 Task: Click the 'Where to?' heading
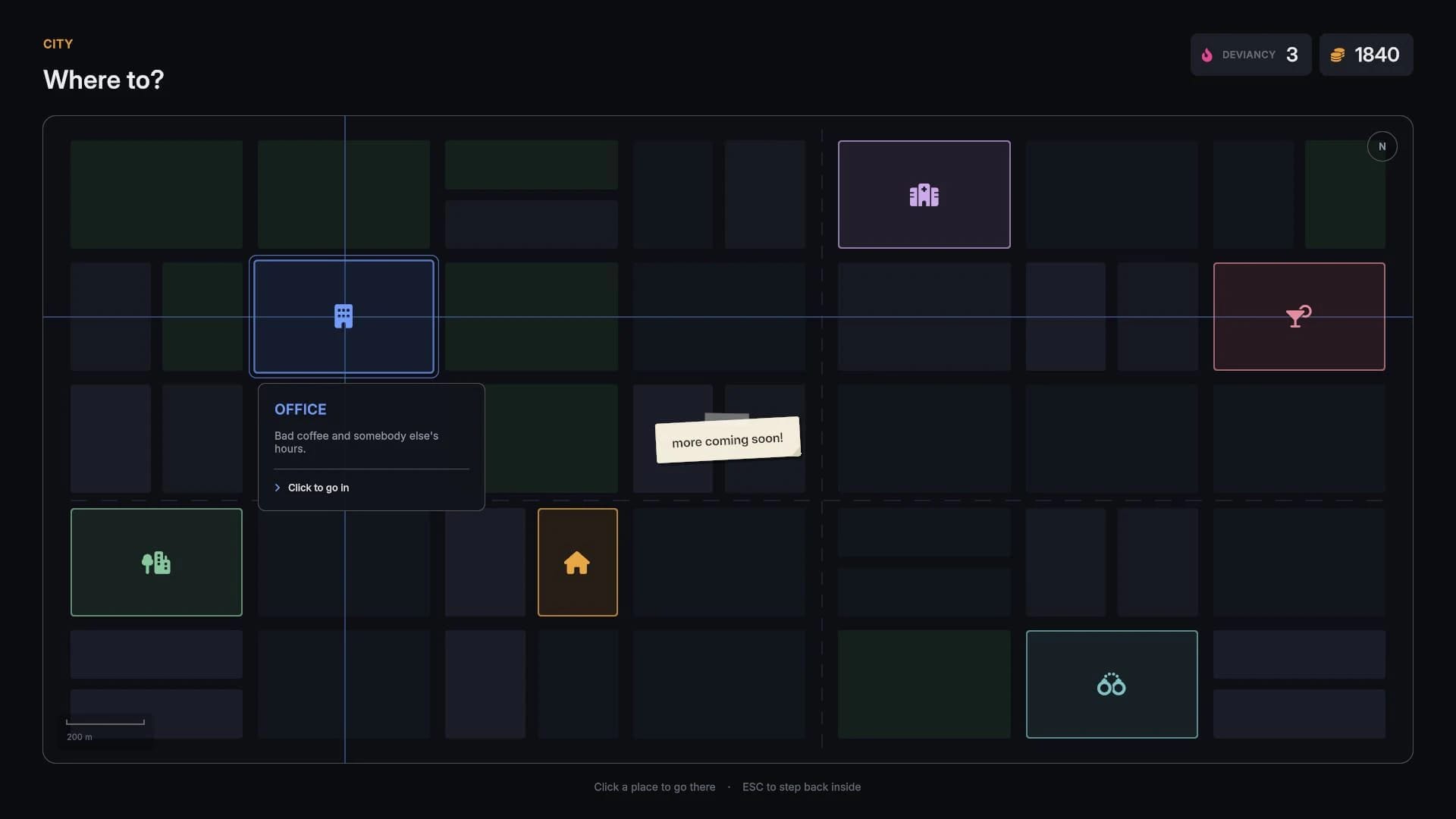tap(104, 80)
